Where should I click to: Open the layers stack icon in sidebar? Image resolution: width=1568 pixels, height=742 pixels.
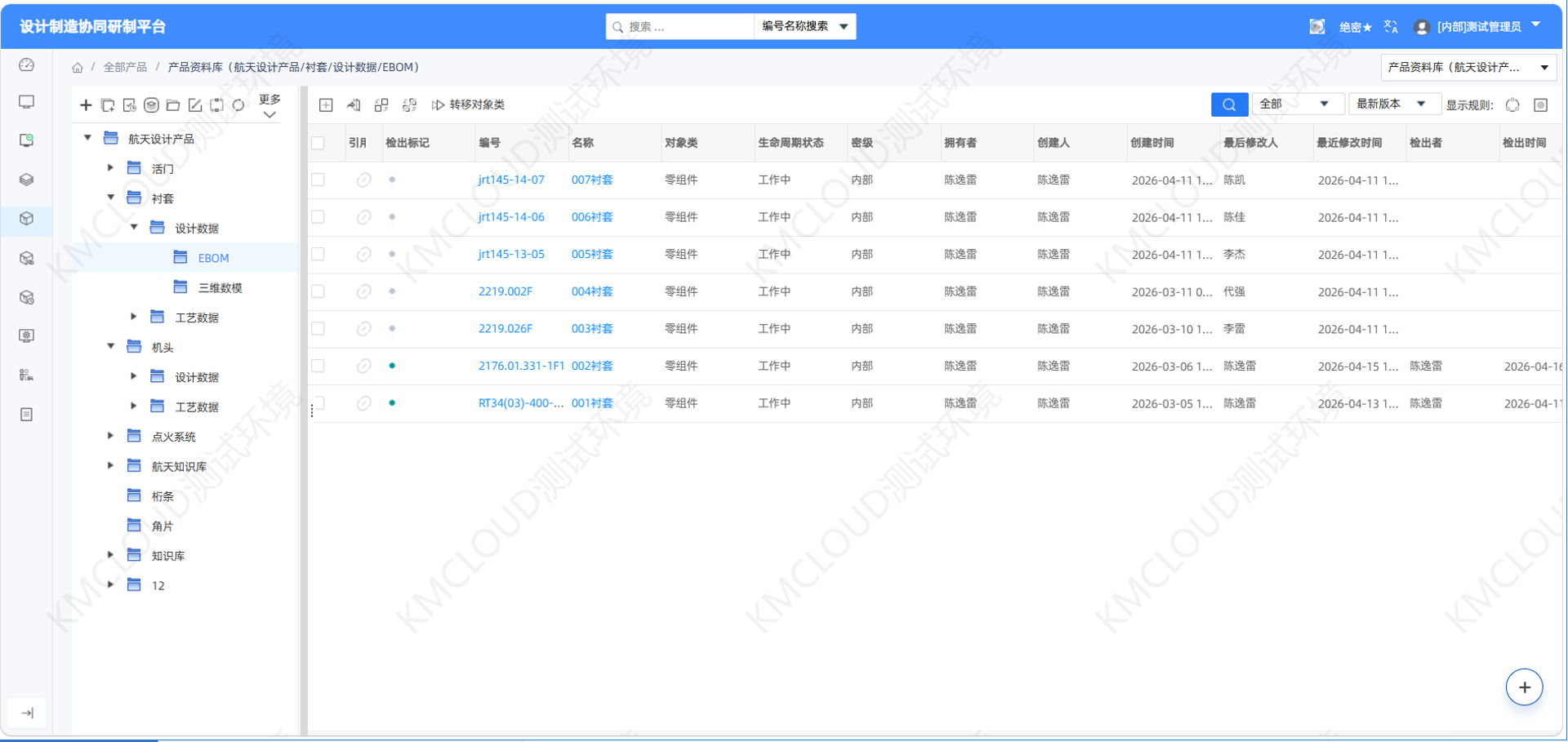(x=27, y=180)
